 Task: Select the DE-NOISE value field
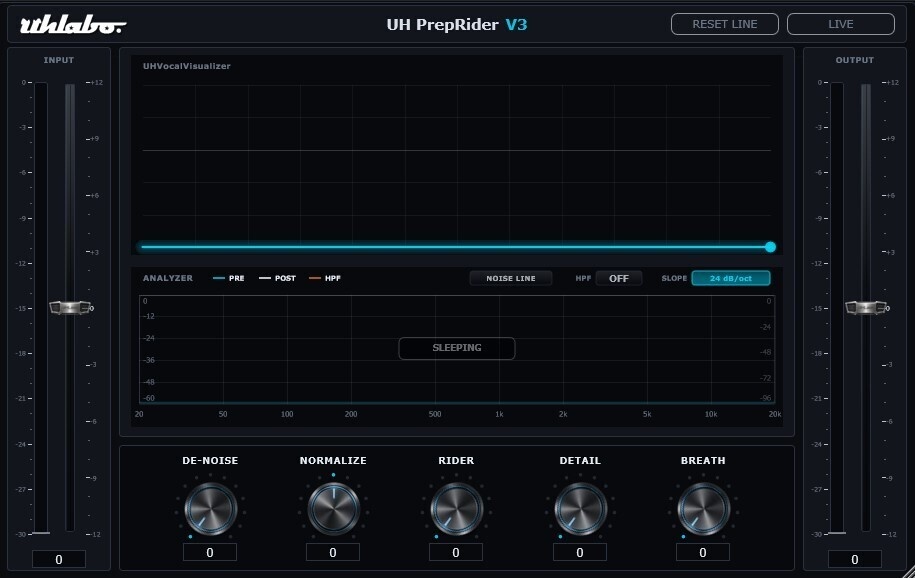210,552
